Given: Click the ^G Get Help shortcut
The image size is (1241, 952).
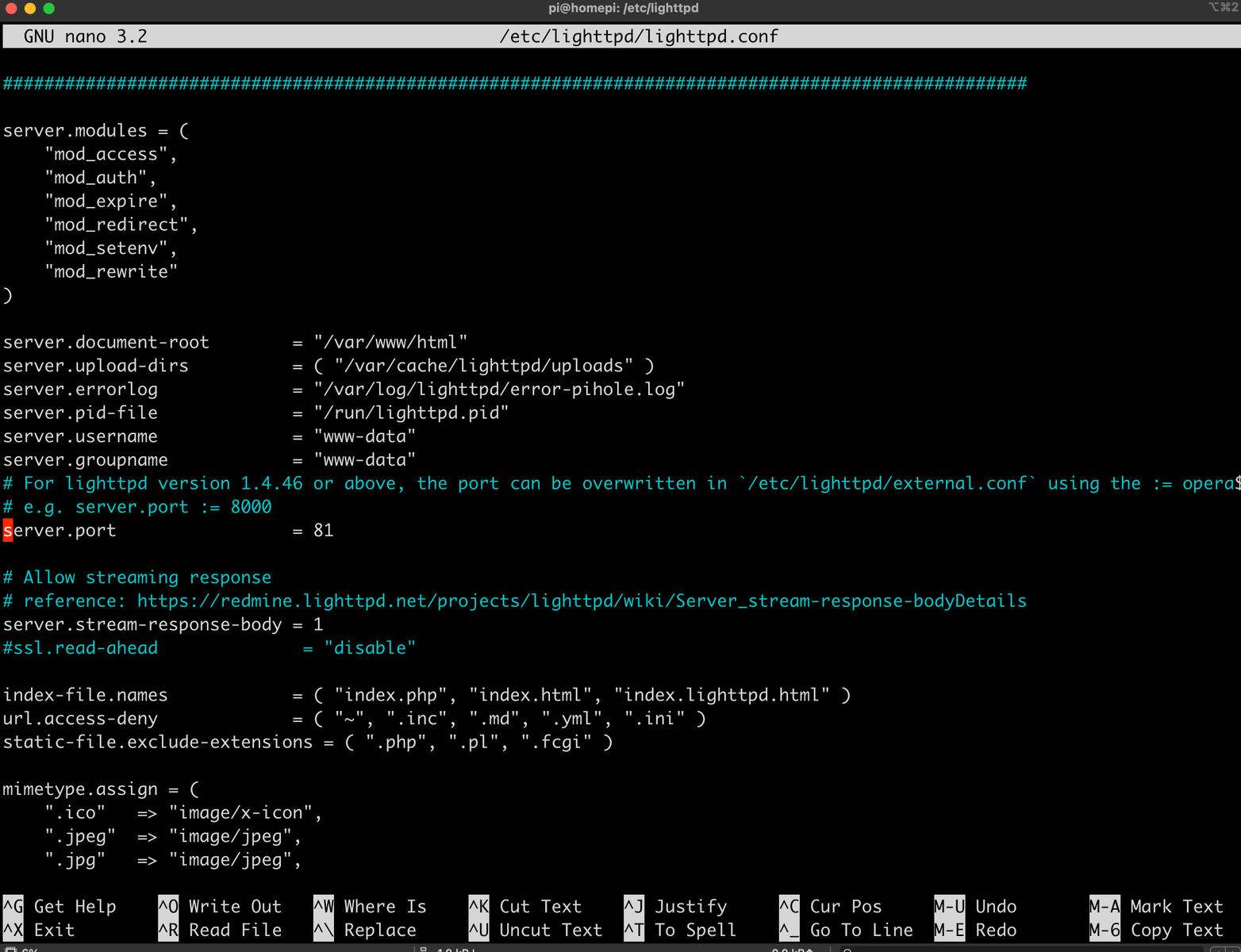Looking at the screenshot, I should (60, 906).
